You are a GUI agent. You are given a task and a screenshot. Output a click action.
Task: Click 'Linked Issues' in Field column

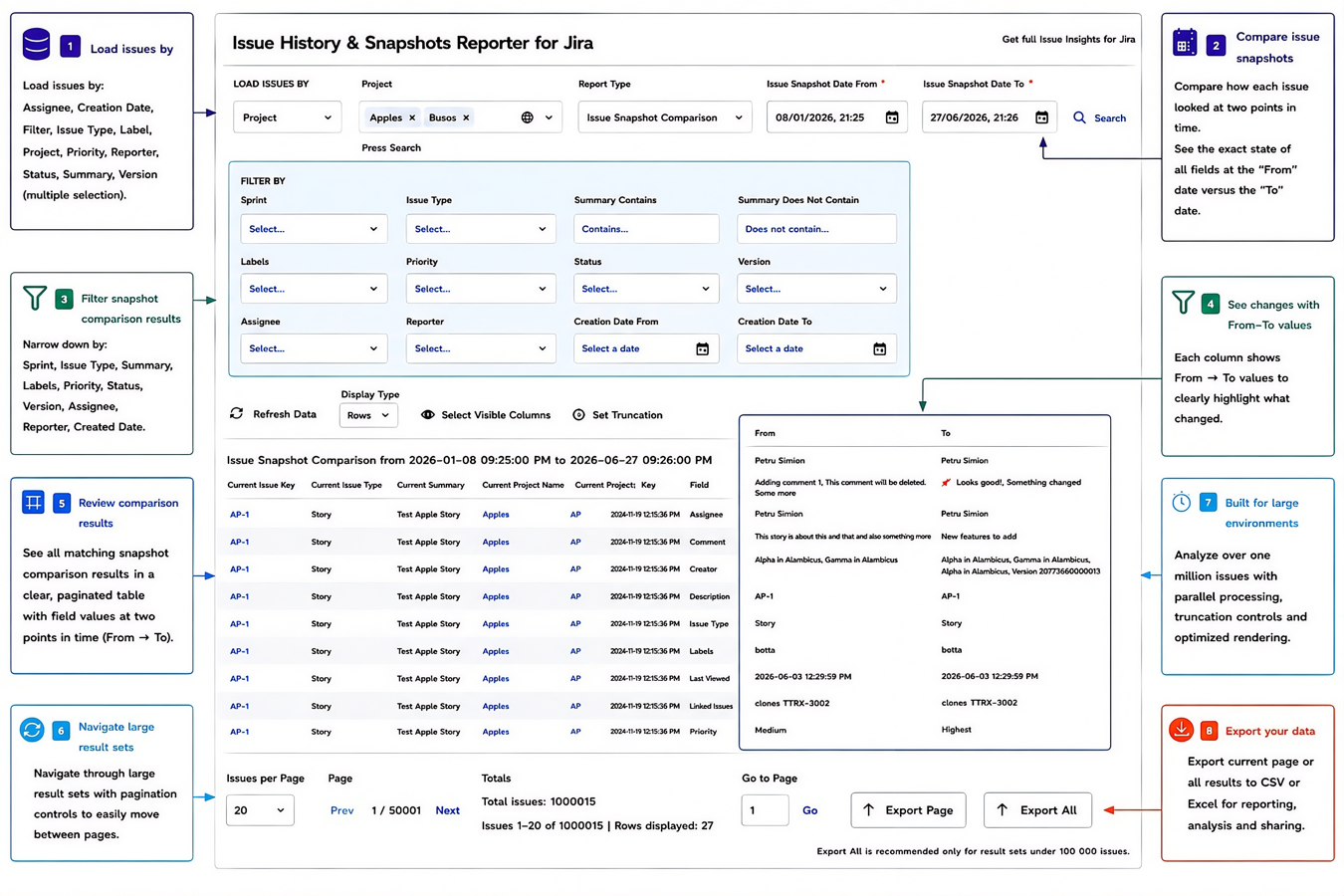point(711,706)
